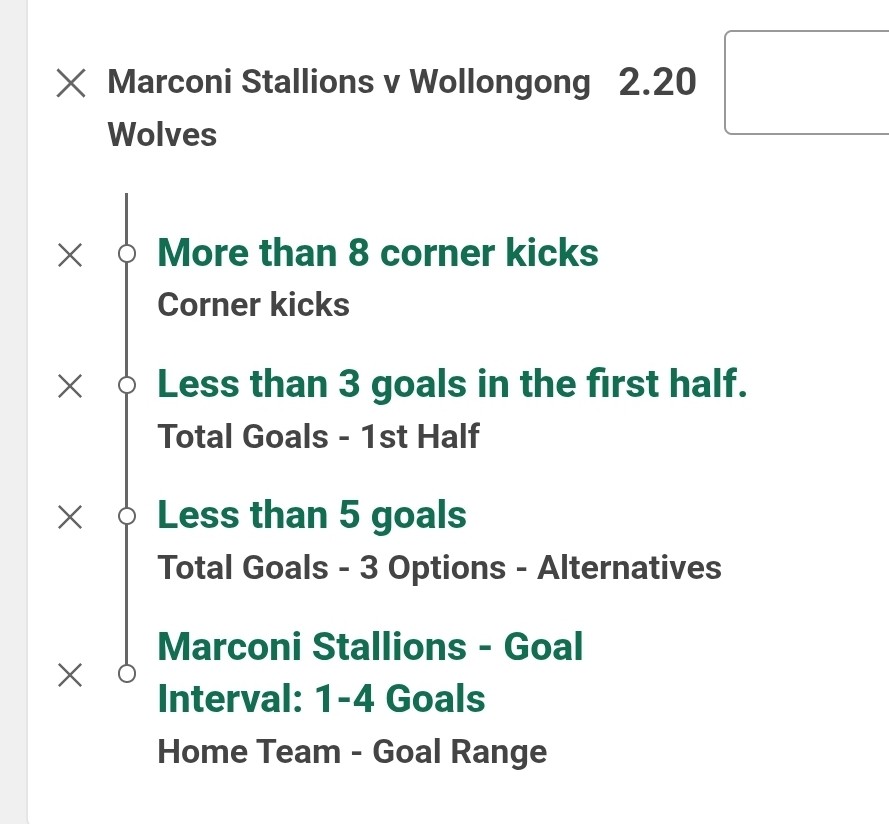Click the 2.20 odds value

tap(657, 82)
